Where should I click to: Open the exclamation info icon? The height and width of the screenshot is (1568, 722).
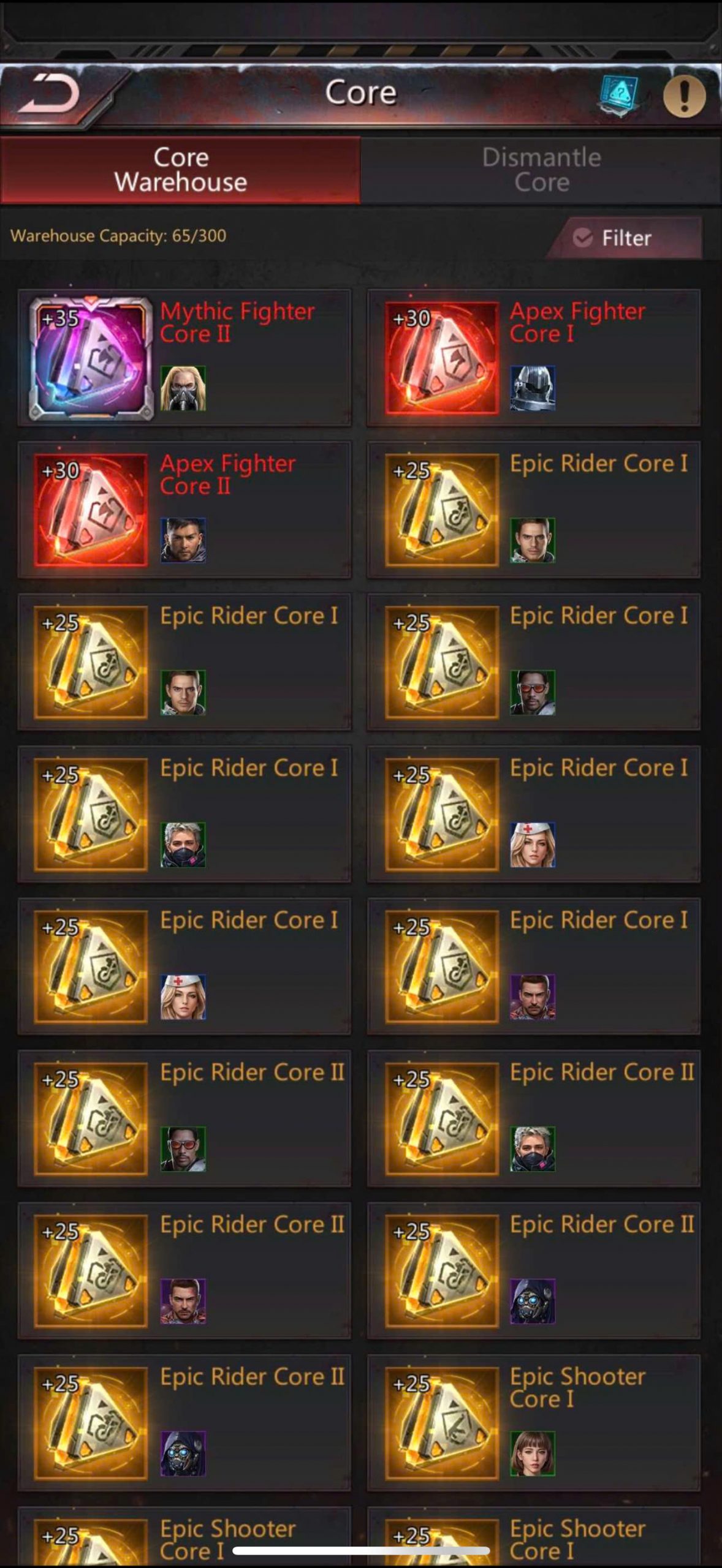[x=684, y=96]
